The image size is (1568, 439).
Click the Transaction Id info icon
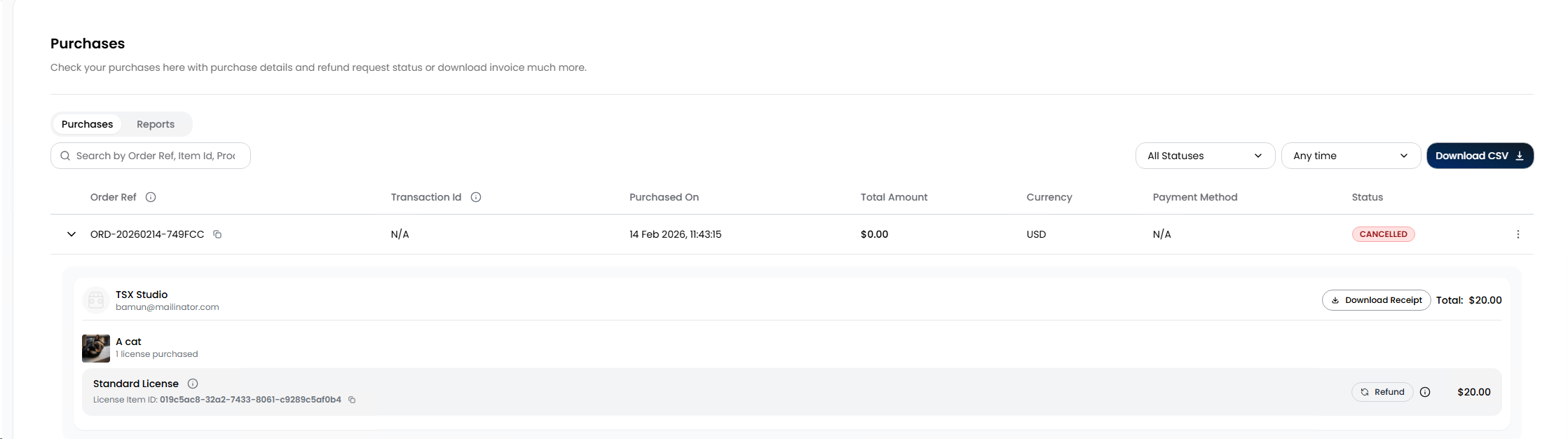476,197
